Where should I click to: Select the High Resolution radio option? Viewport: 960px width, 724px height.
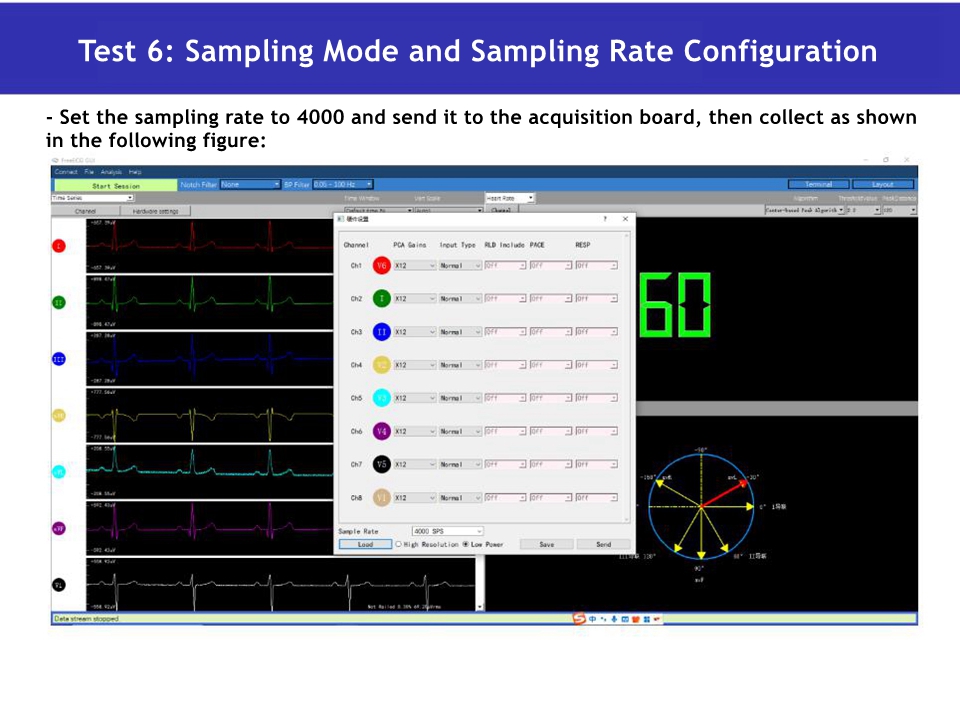pyautogui.click(x=399, y=545)
